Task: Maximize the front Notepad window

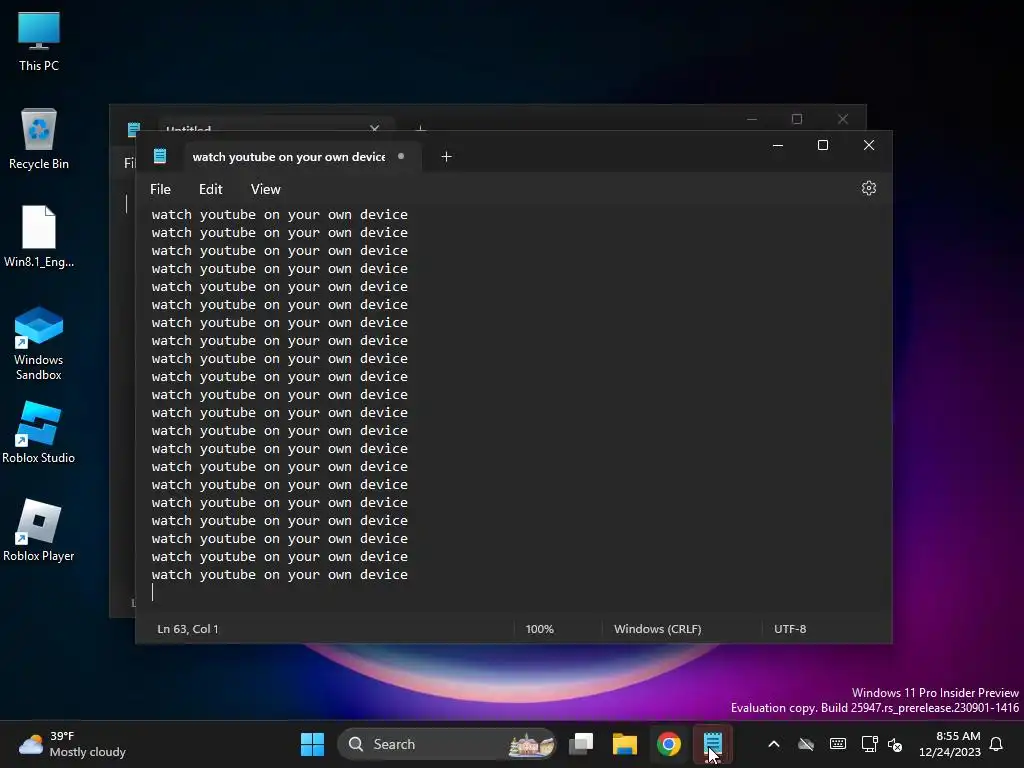Action: tap(823, 145)
